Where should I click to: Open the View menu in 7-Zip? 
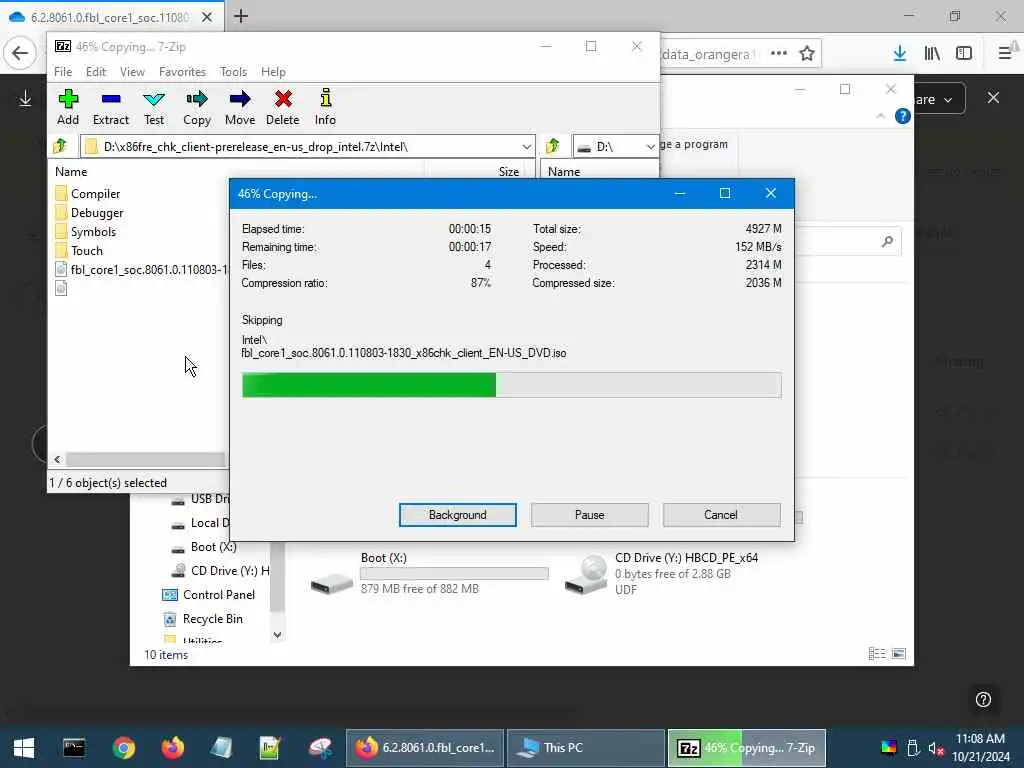coord(132,72)
